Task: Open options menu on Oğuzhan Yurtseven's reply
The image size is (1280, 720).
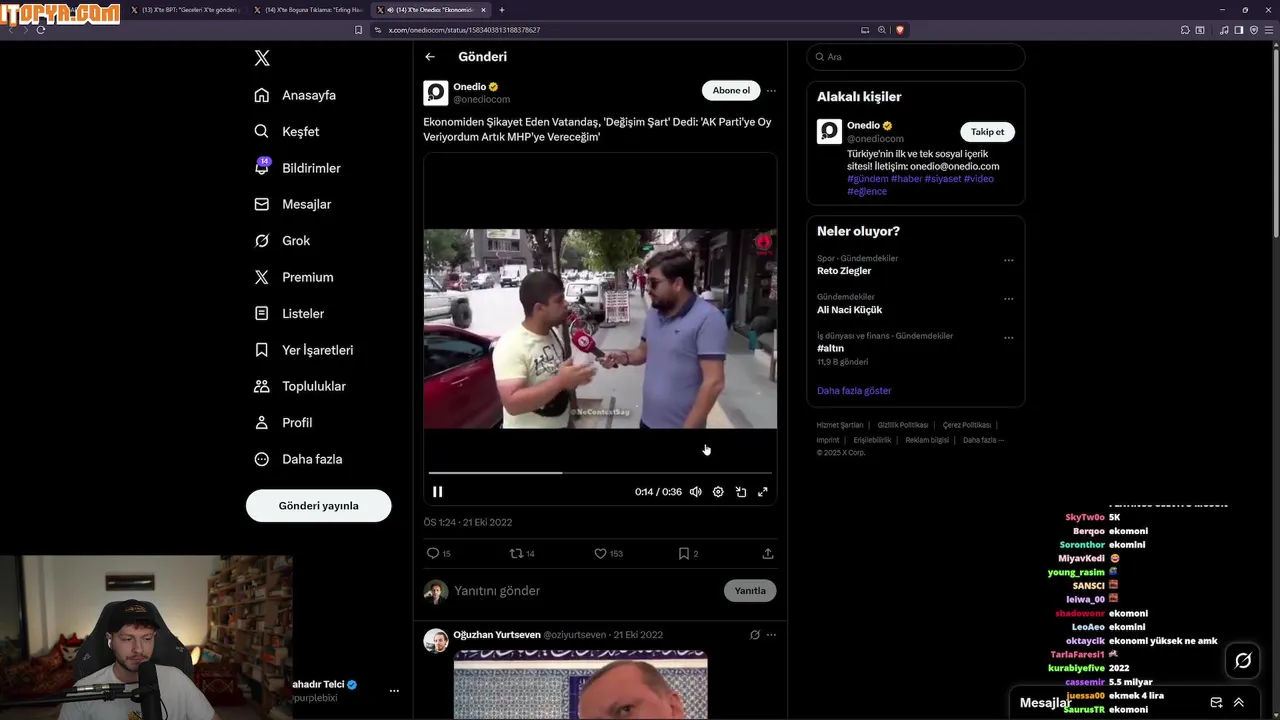Action: [771, 635]
